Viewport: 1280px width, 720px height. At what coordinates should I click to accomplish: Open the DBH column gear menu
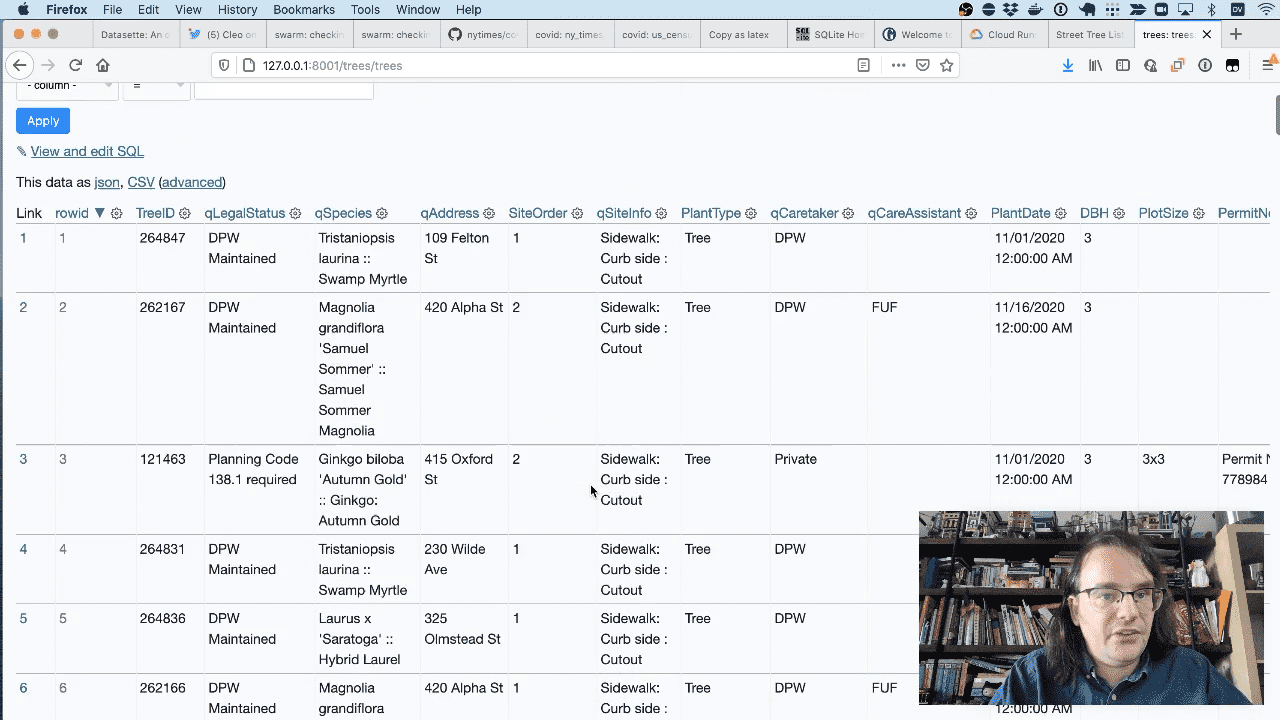[1119, 213]
